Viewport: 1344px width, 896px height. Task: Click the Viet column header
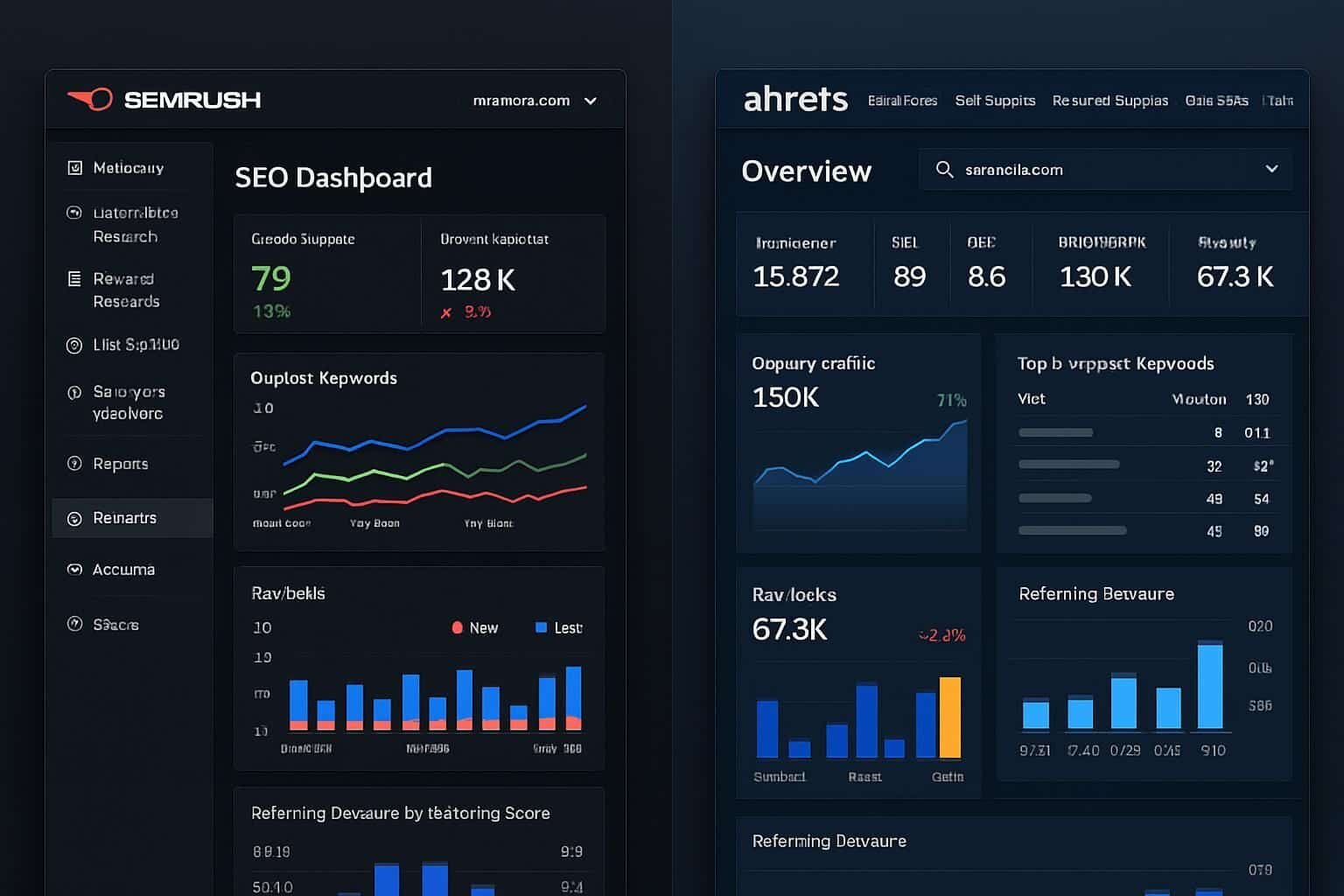coord(1032,399)
